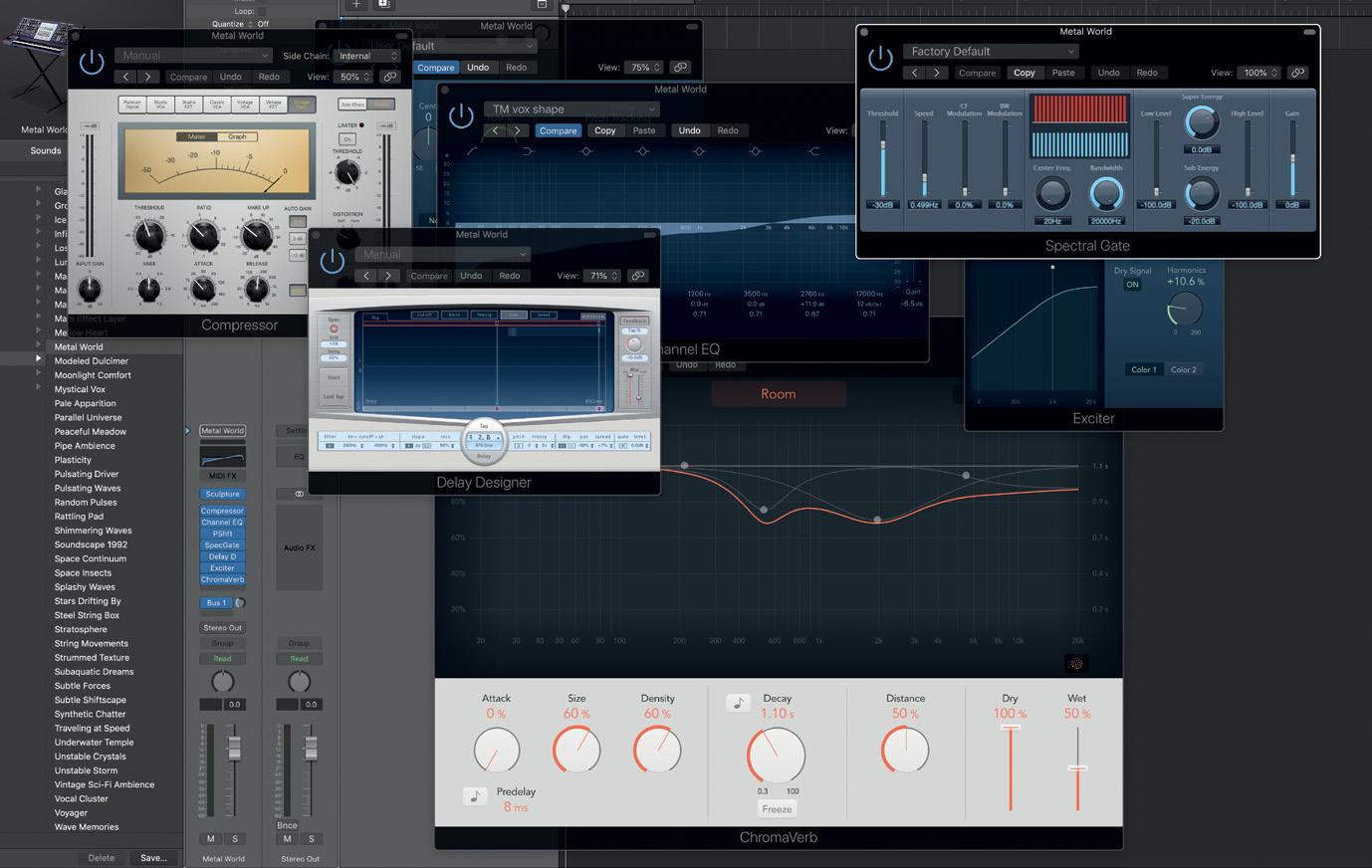Toggle the Channel EQ power button

[461, 116]
